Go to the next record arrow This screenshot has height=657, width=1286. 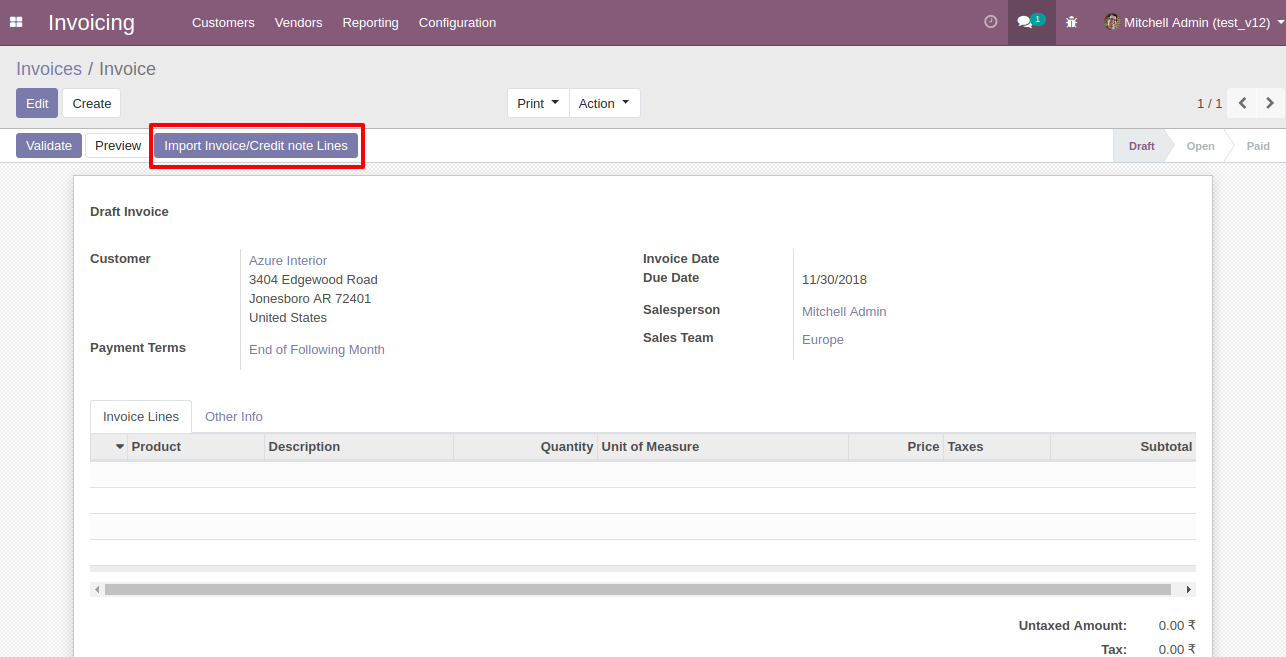(x=1270, y=103)
